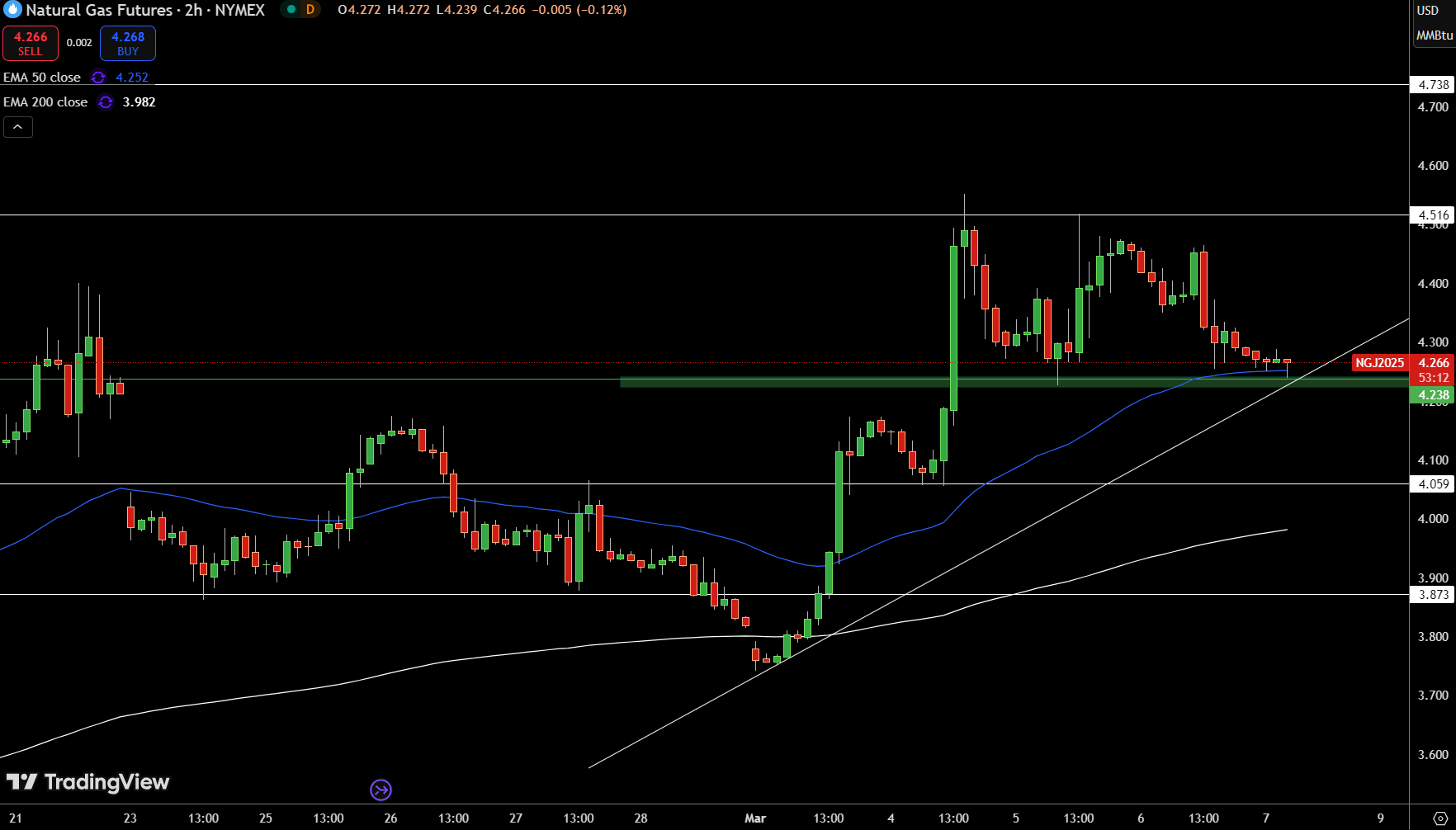
Task: Click the 4.059 price level label
Action: click(1432, 483)
